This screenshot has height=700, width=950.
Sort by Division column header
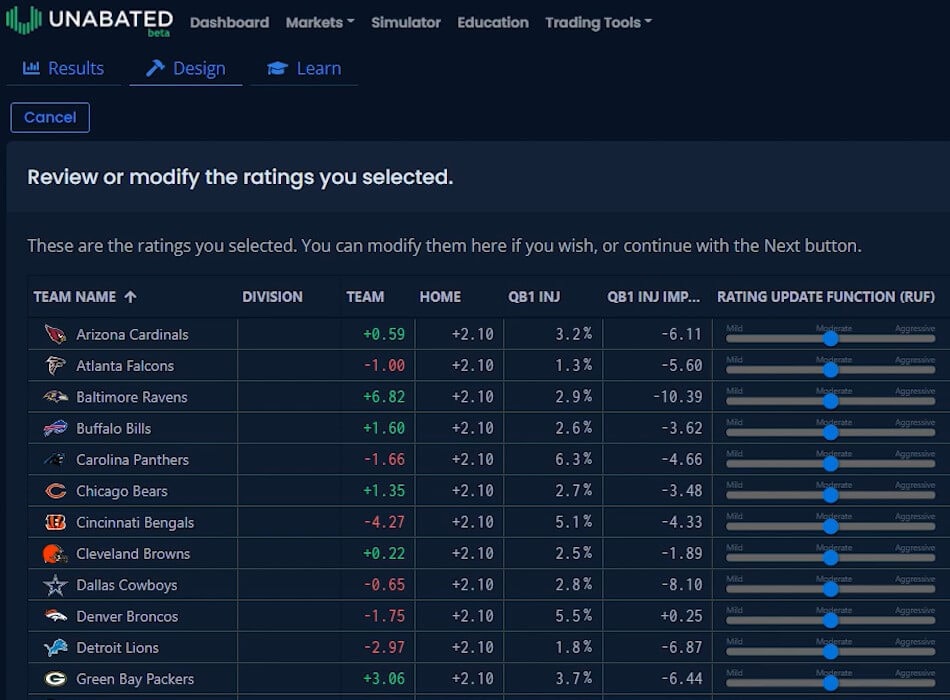[x=273, y=297]
